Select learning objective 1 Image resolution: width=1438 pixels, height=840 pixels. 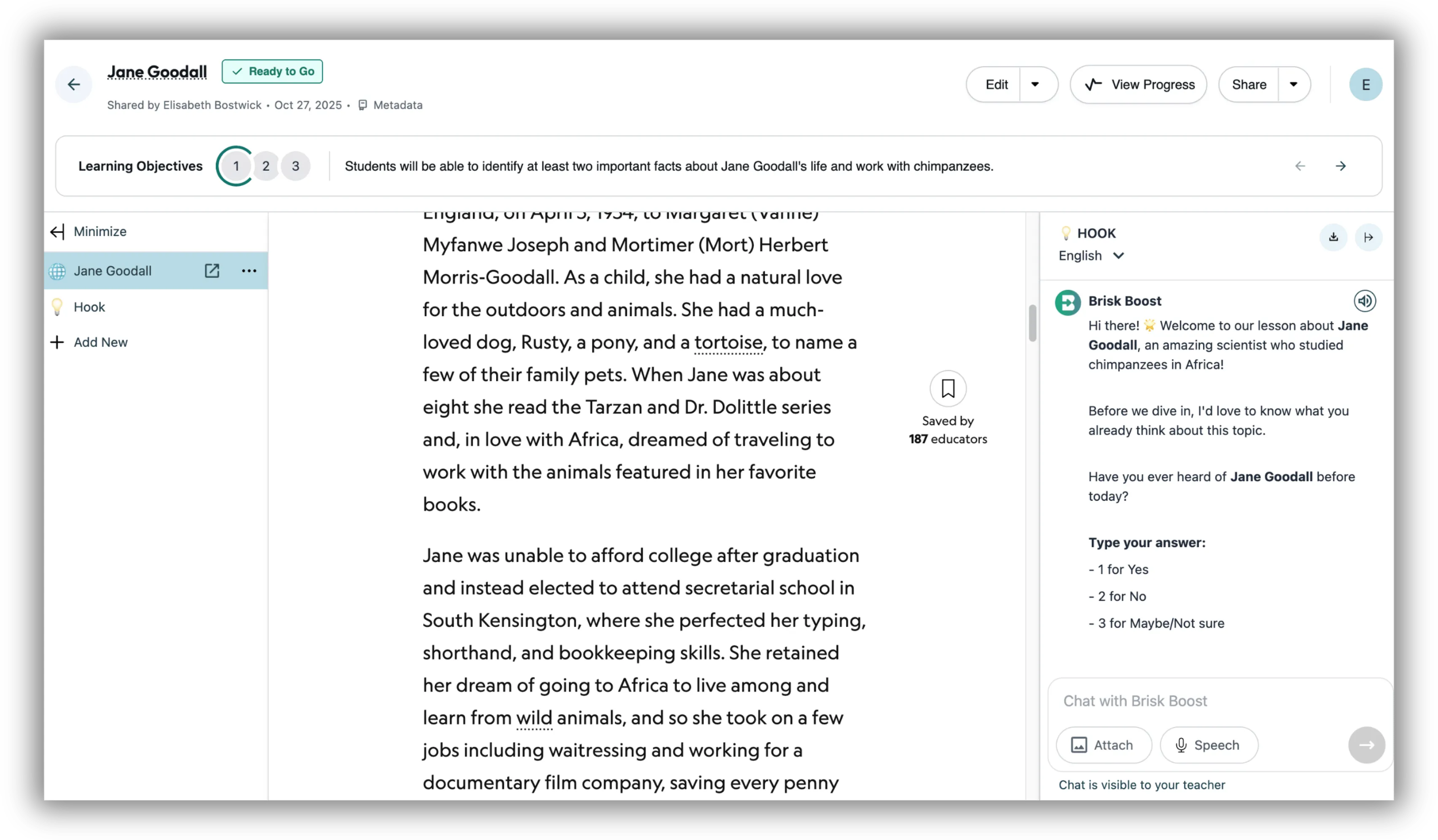236,166
